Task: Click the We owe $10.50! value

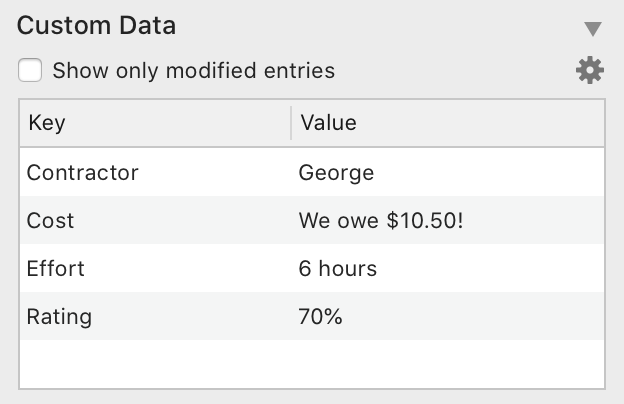Action: [381, 220]
